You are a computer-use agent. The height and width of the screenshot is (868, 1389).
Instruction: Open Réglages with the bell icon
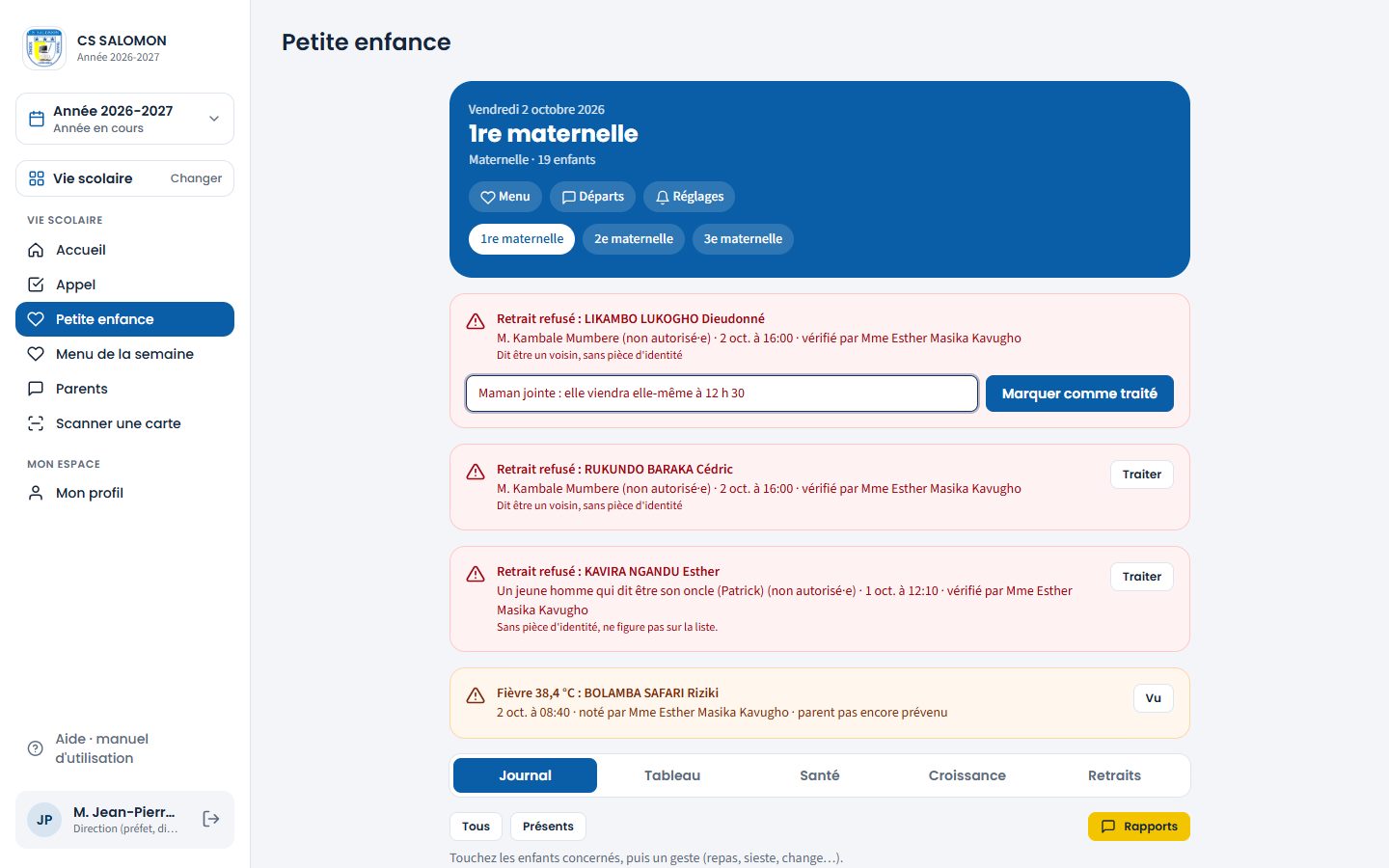(689, 197)
